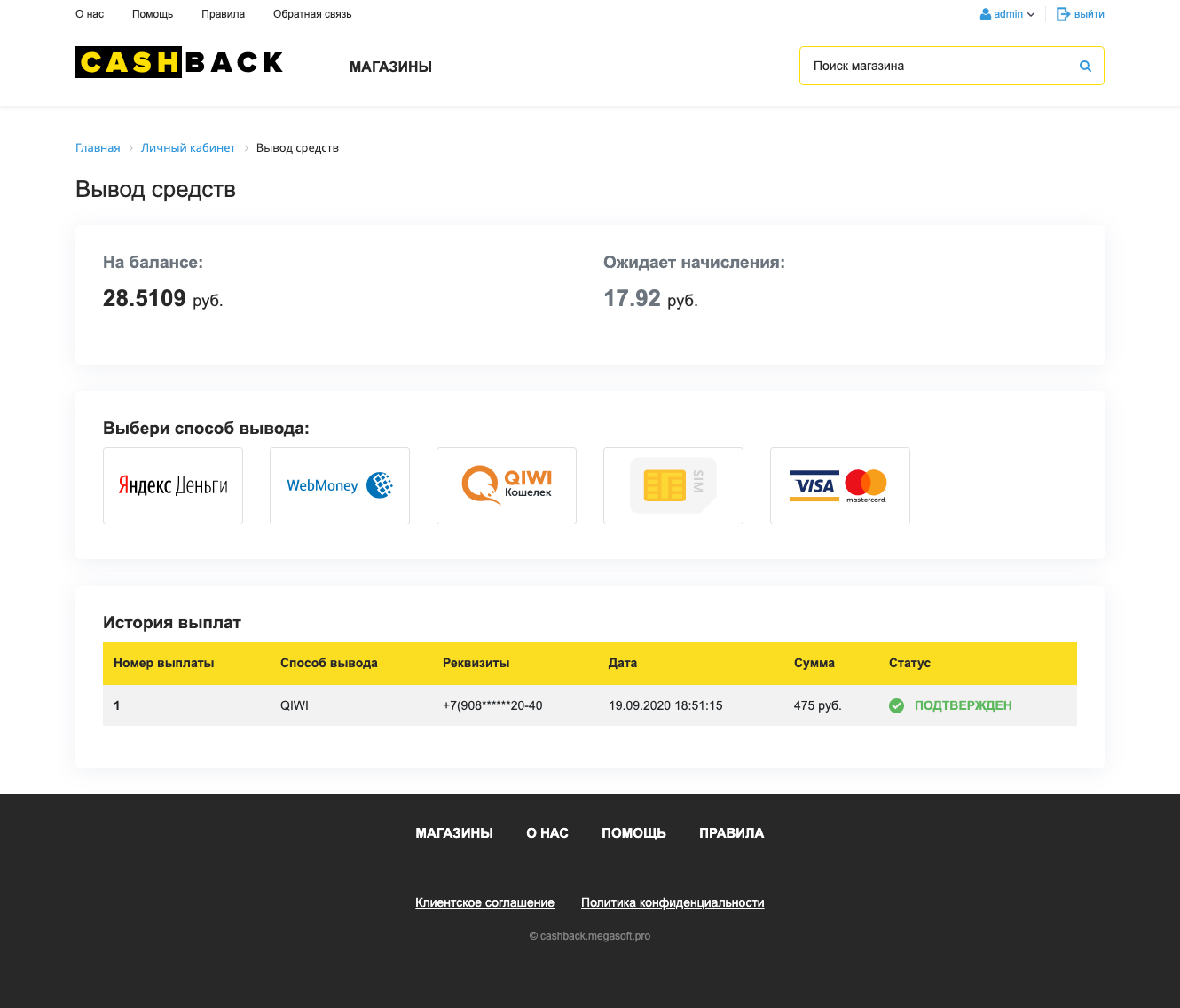
Task: Click the search magnifier icon
Action: pyautogui.click(x=1085, y=67)
